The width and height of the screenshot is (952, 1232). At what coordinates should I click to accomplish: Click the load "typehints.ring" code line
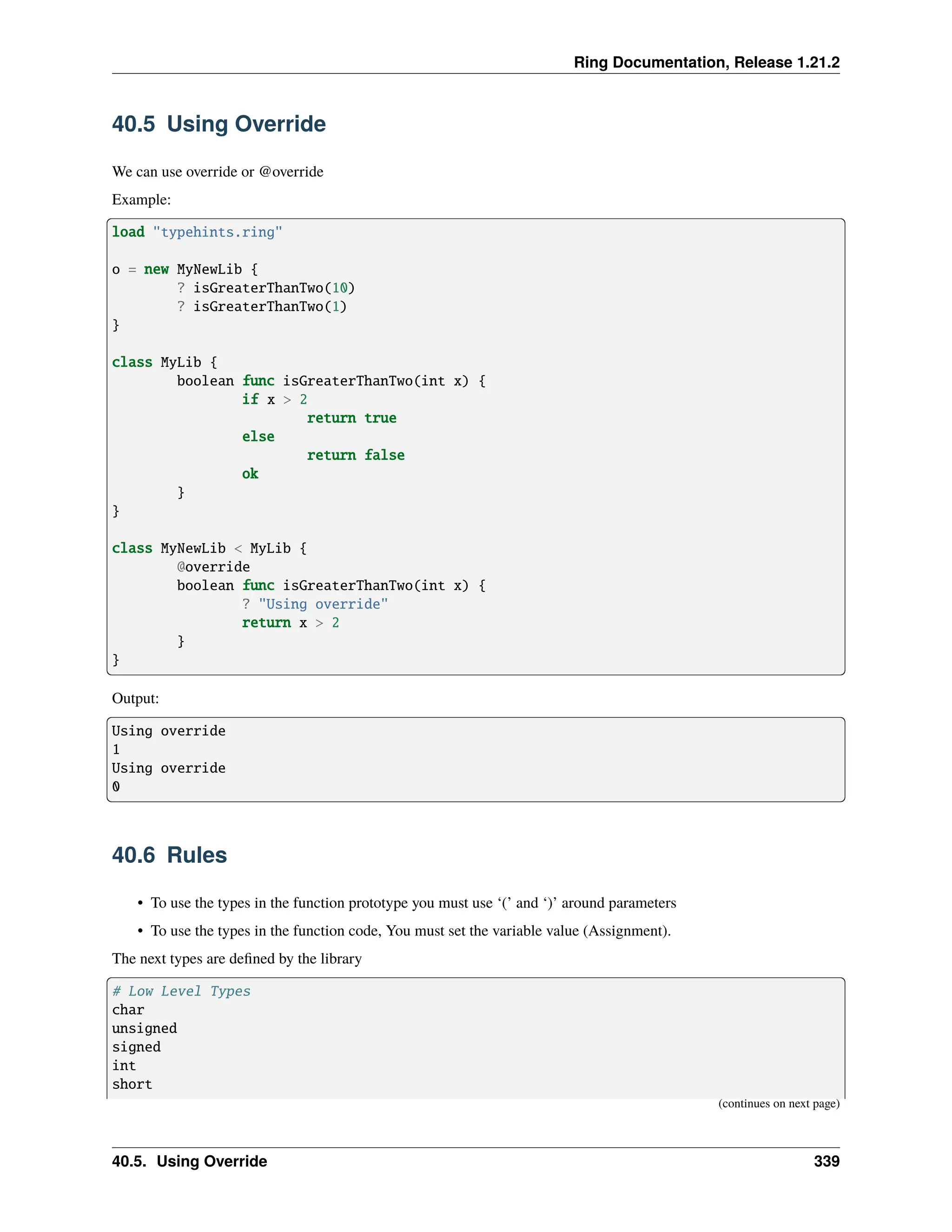point(197,232)
